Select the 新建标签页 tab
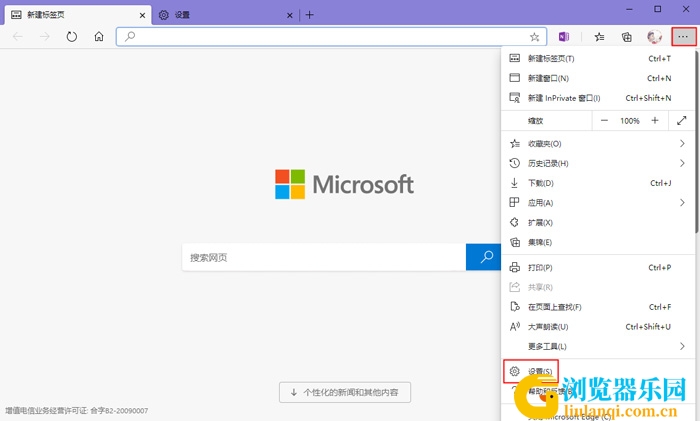Screen dimensions: 700x421 tap(78, 15)
